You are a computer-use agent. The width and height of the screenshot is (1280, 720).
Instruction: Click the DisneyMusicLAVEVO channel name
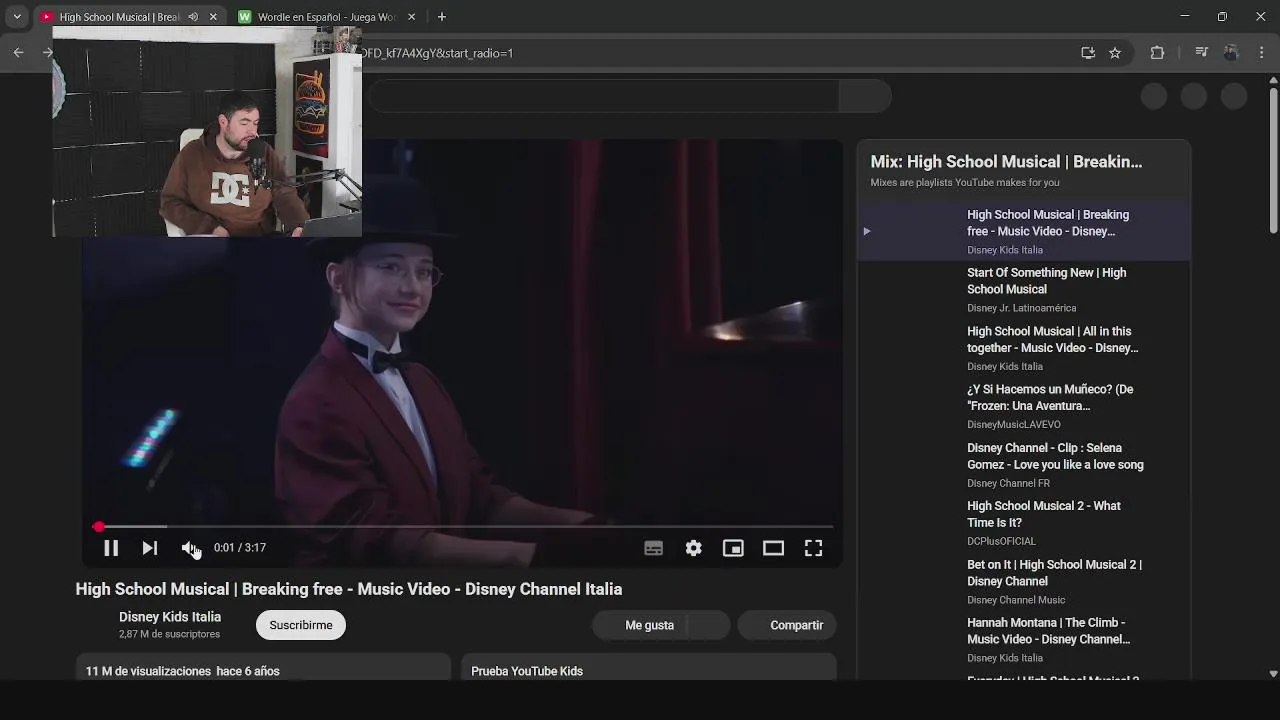(x=1013, y=425)
